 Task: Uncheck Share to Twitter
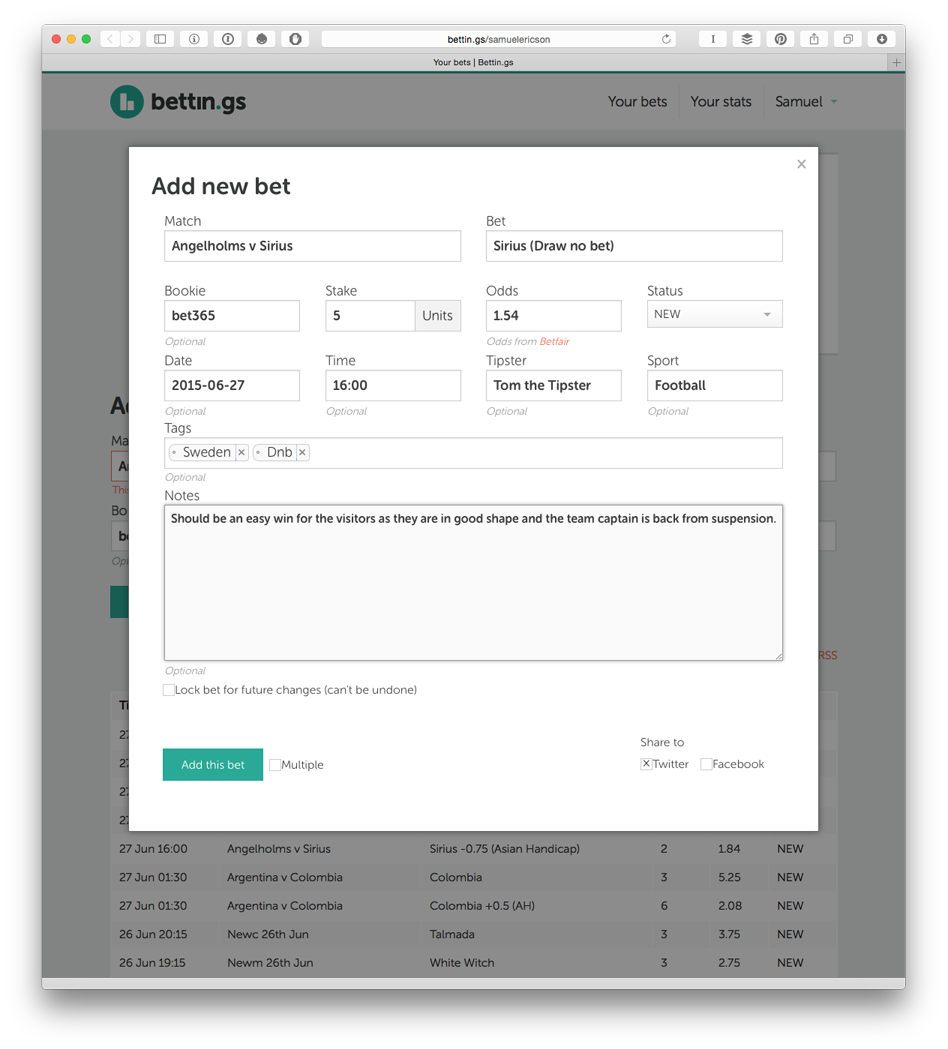[646, 764]
